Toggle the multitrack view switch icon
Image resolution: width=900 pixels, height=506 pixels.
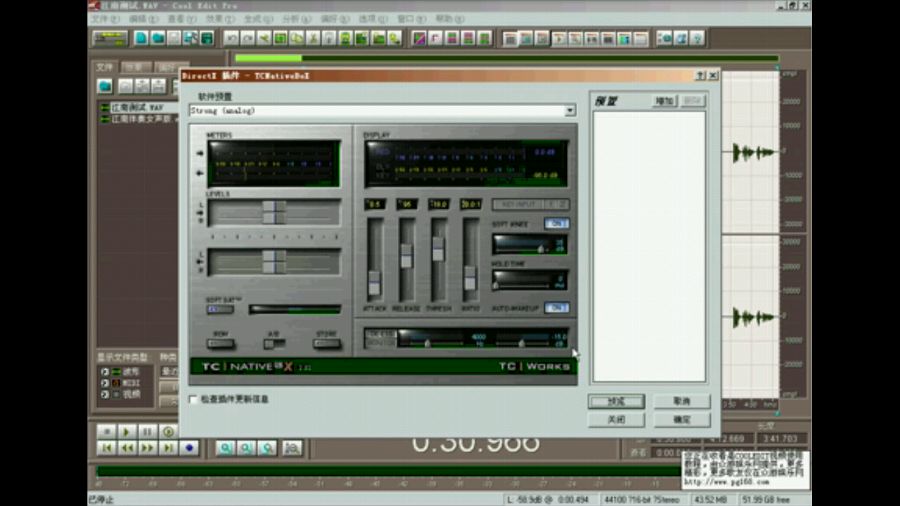click(x=110, y=38)
